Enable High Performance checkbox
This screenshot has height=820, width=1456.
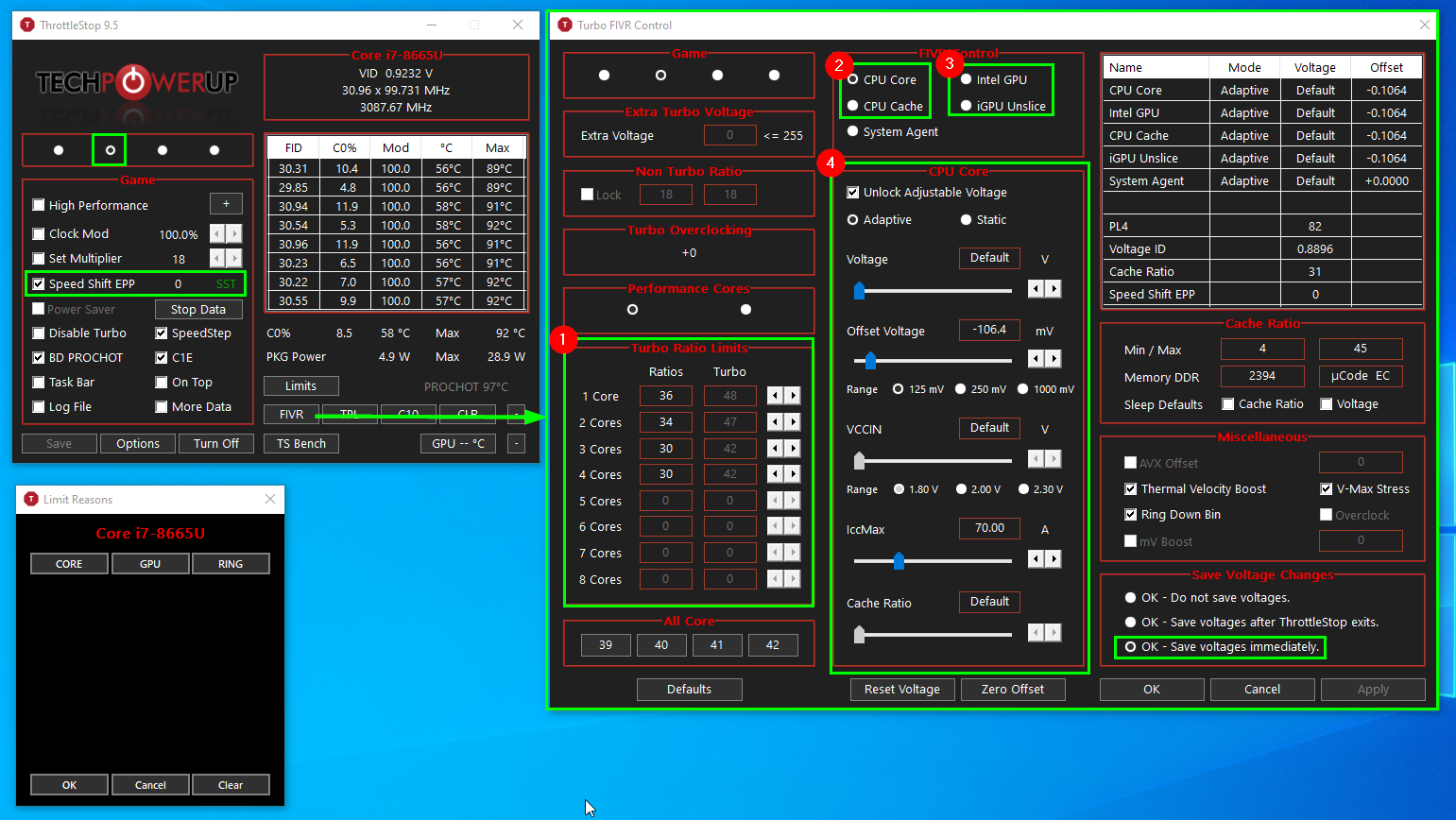tap(39, 205)
